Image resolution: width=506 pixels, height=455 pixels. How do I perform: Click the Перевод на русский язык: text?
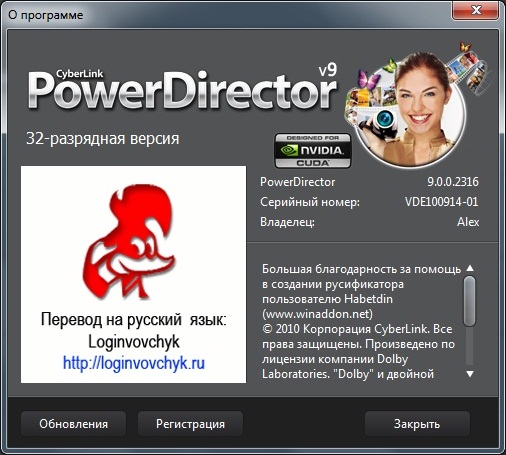pos(134,319)
